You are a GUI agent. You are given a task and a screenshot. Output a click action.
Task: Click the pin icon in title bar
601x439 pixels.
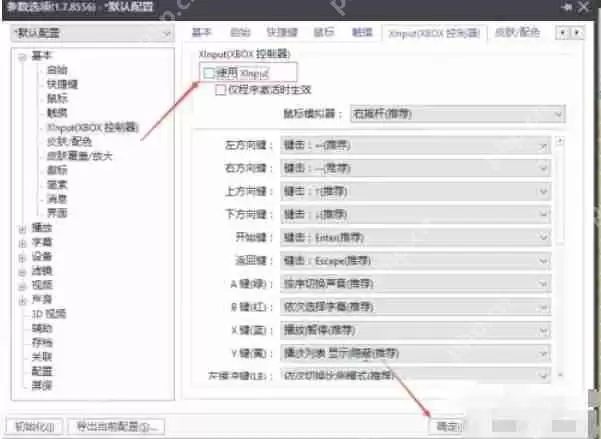[567, 7]
